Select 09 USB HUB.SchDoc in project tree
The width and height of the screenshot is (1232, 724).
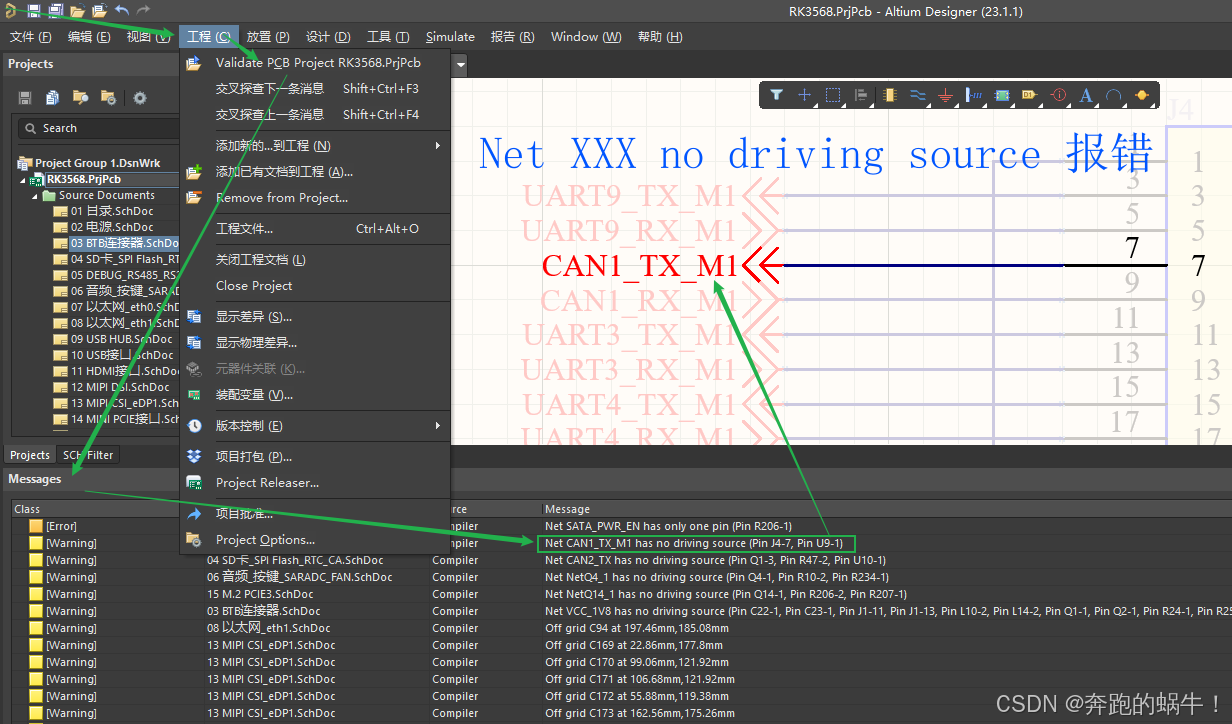click(x=121, y=339)
